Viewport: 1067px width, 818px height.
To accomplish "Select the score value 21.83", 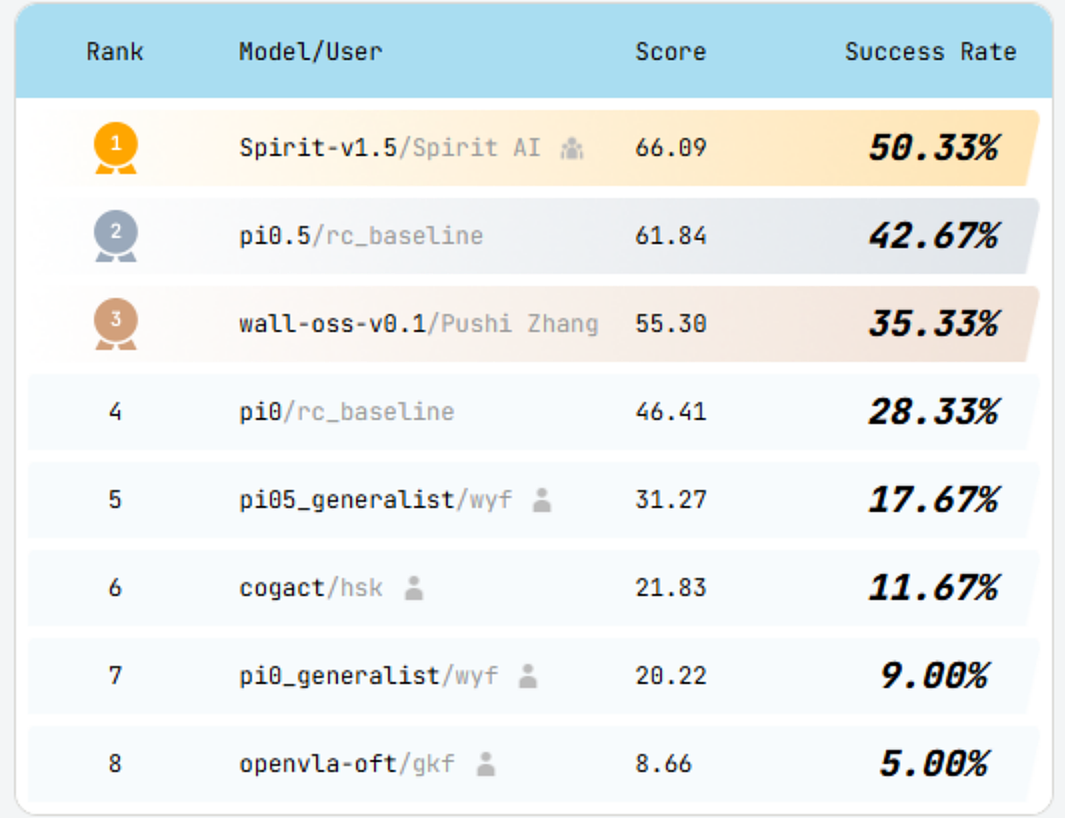I will 671,588.
